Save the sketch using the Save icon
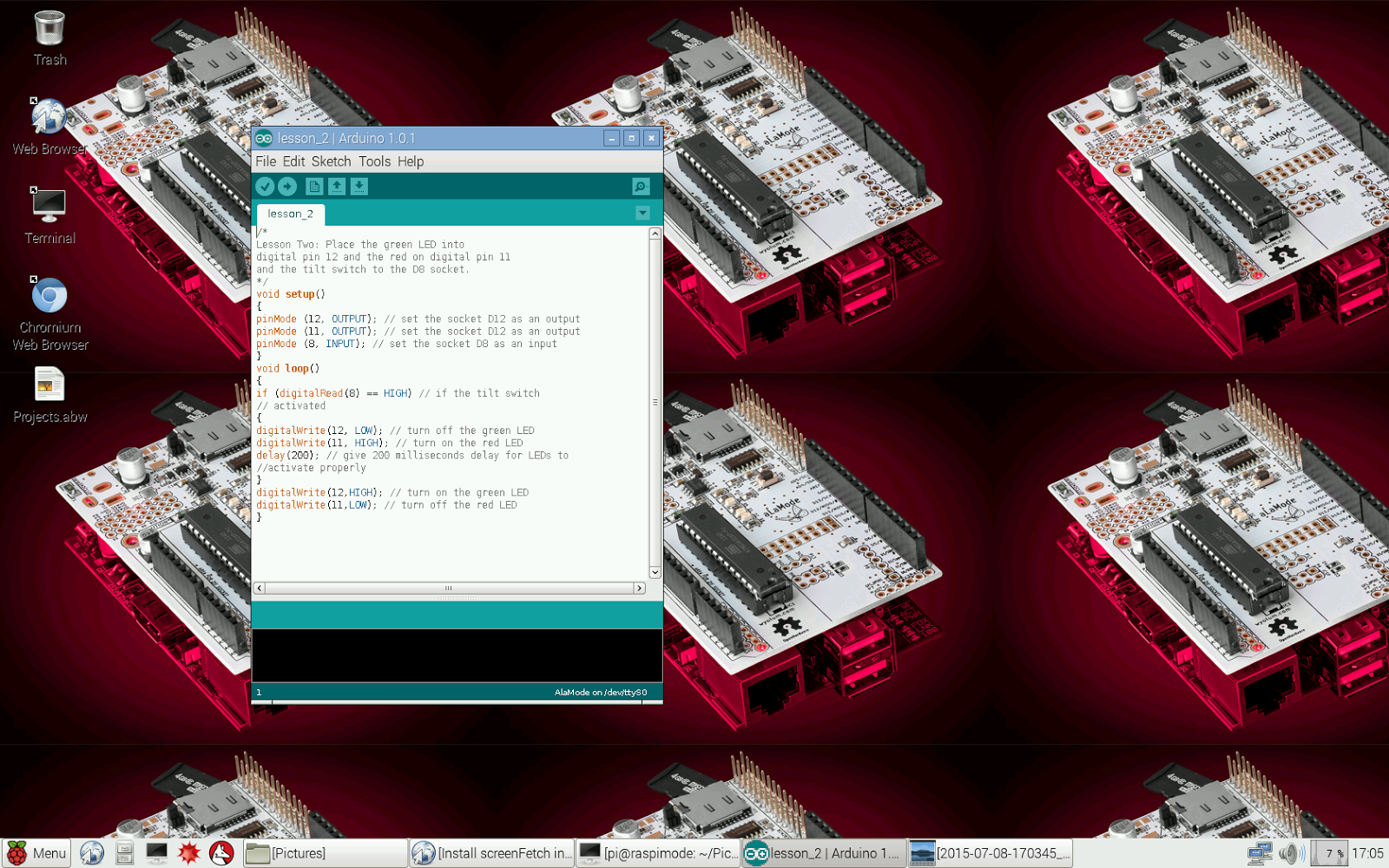Screen dimensions: 1389x868 click(x=359, y=186)
